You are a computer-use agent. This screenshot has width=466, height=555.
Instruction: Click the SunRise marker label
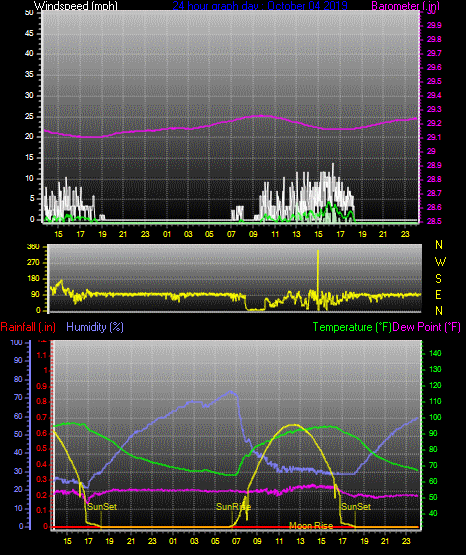[x=234, y=507]
